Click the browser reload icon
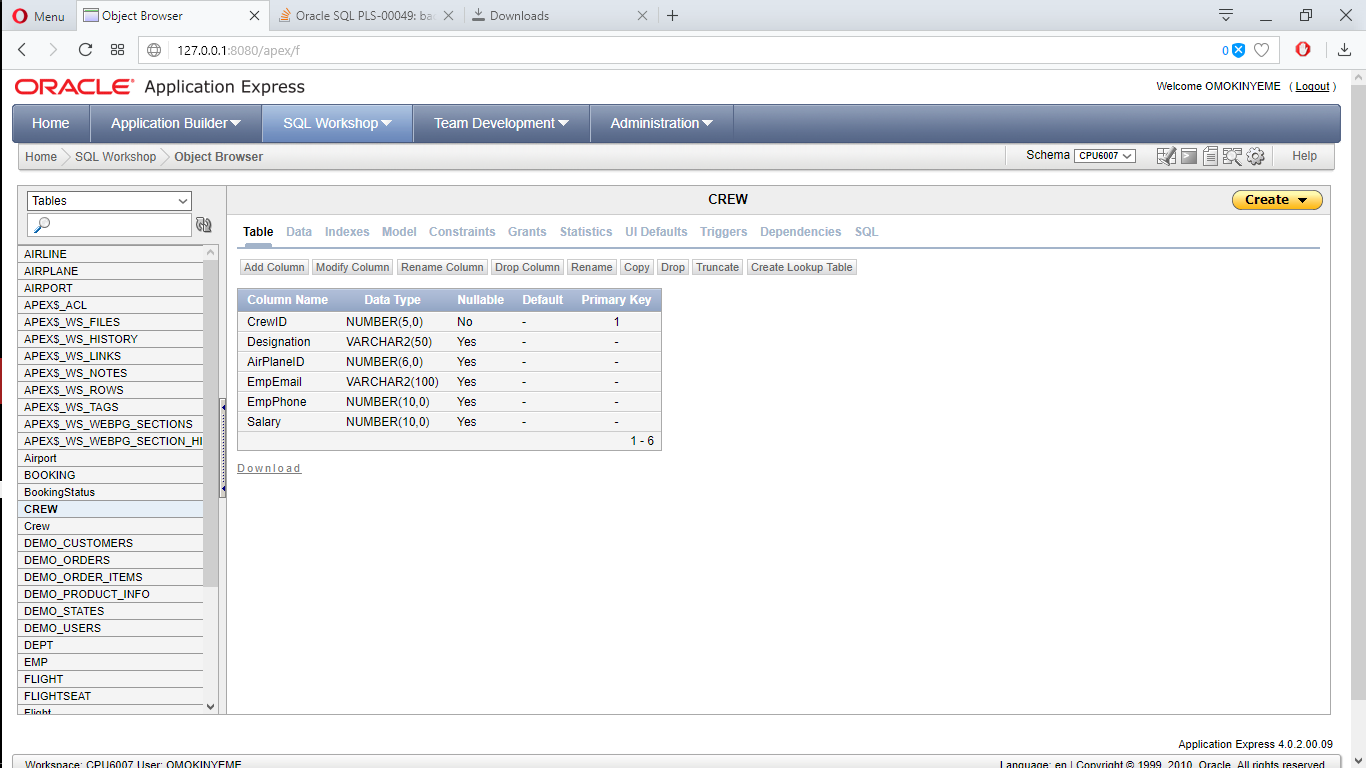The image size is (1366, 768). pyautogui.click(x=85, y=50)
